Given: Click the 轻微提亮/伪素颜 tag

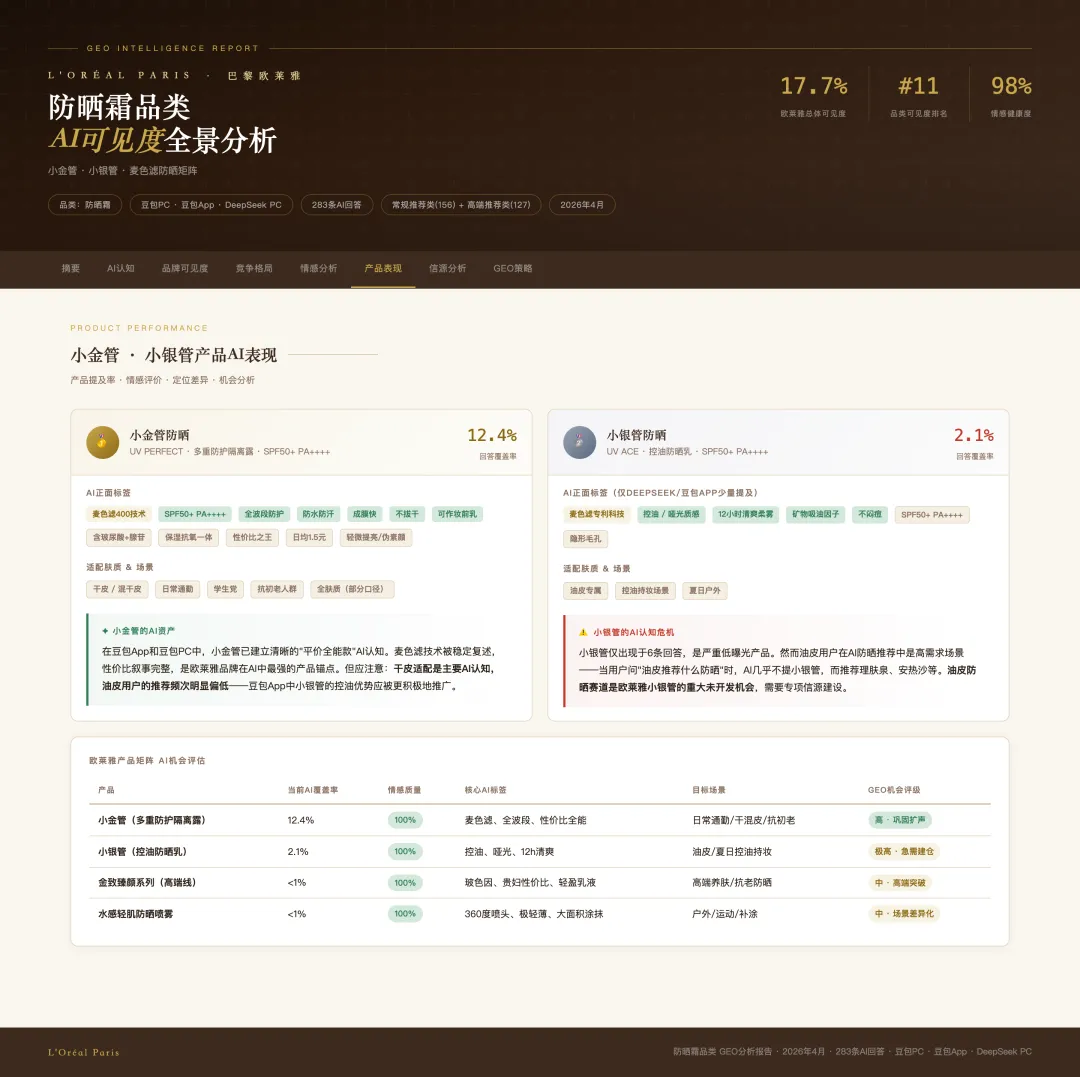Looking at the screenshot, I should [x=376, y=537].
